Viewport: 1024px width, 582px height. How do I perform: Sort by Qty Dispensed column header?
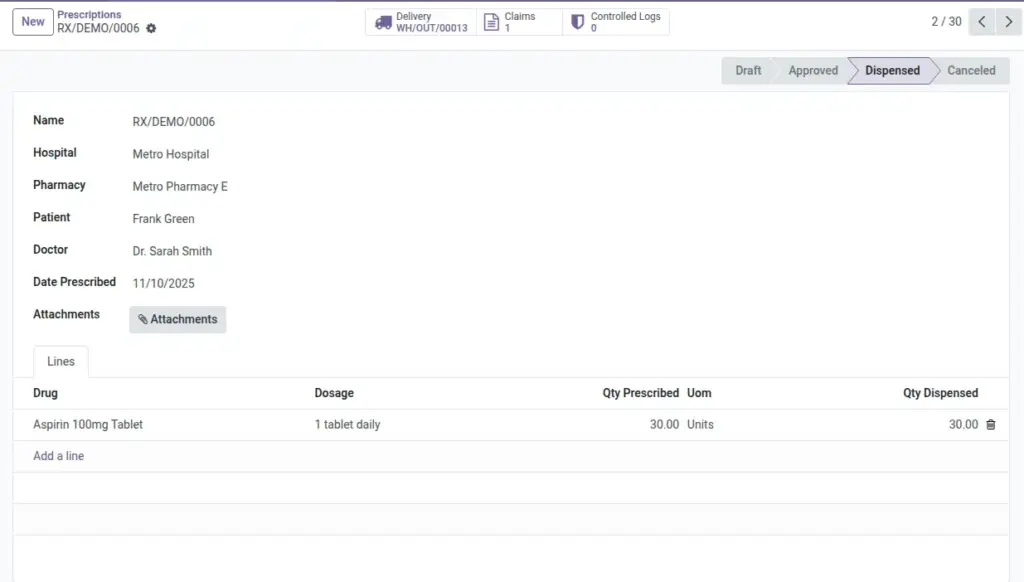point(940,393)
